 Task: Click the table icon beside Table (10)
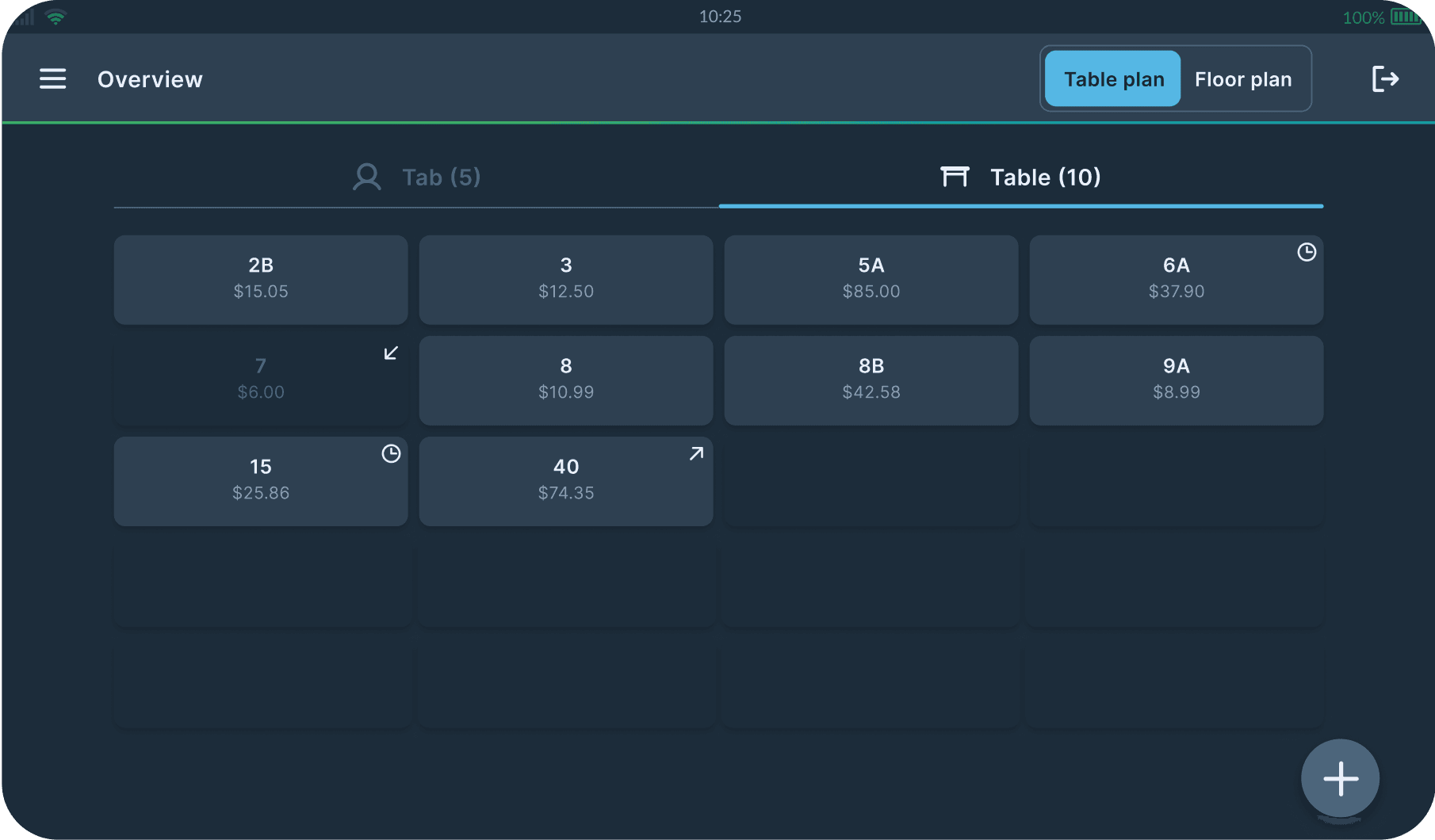click(x=955, y=176)
